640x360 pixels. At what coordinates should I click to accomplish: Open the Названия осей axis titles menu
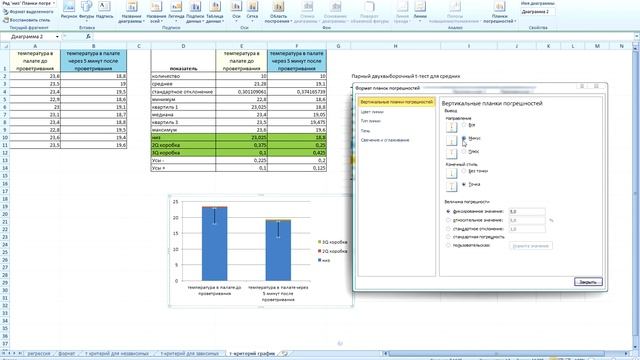156,12
